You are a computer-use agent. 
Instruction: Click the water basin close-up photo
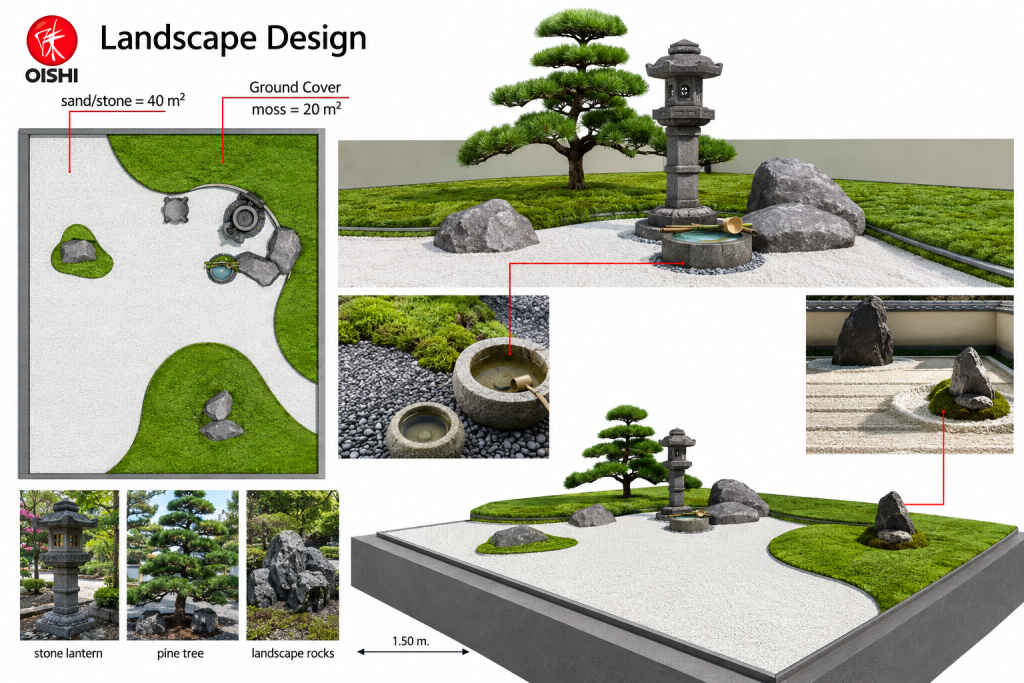pyautogui.click(x=443, y=377)
